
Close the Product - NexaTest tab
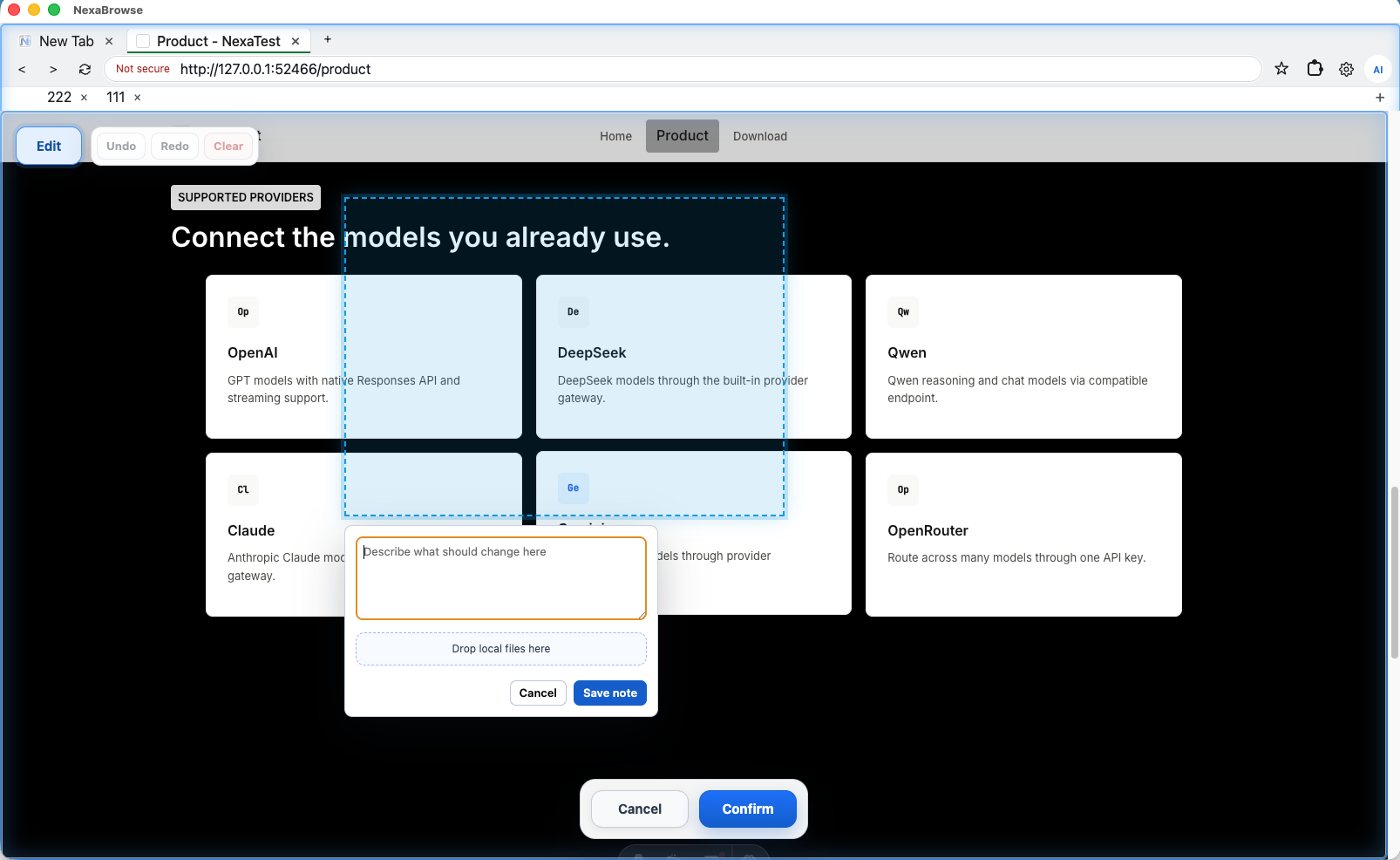point(296,41)
